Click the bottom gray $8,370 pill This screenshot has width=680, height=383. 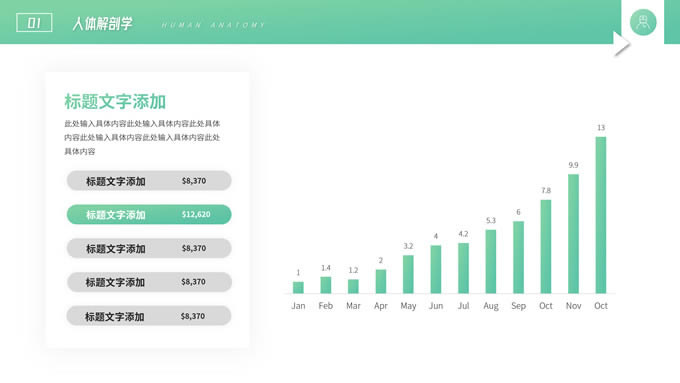tap(149, 316)
